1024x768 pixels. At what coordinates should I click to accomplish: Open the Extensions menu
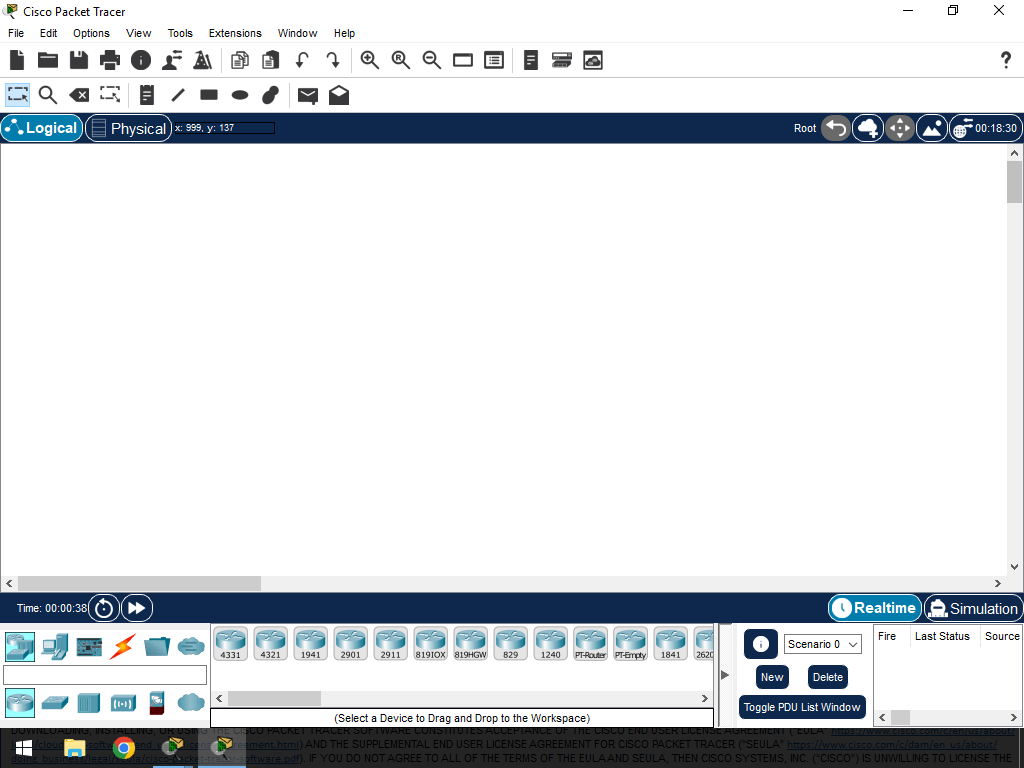(235, 33)
